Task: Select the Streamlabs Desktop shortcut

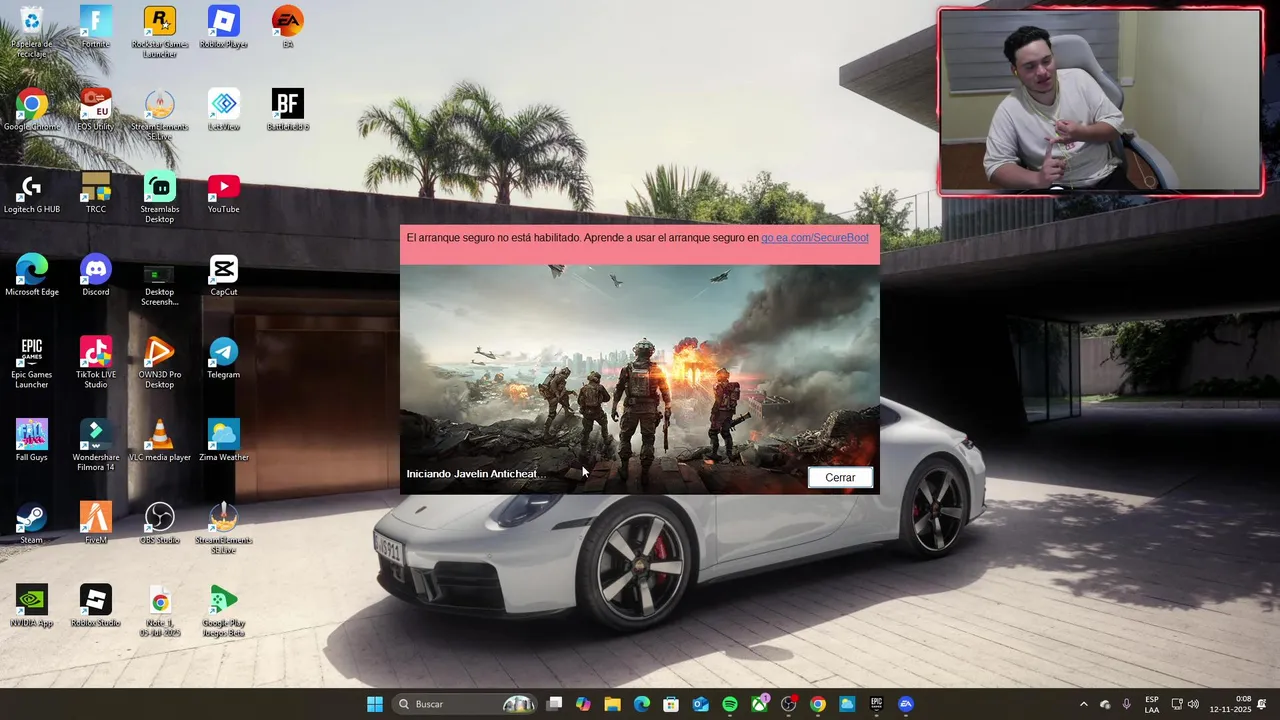Action: tap(159, 198)
